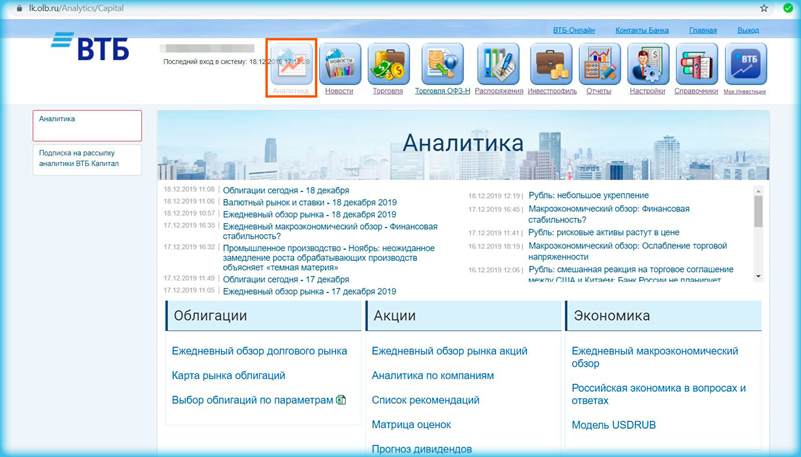Viewport: 801px width, 457px height.
Task: Open Аналитика по компаниям
Action: pyautogui.click(x=433, y=376)
